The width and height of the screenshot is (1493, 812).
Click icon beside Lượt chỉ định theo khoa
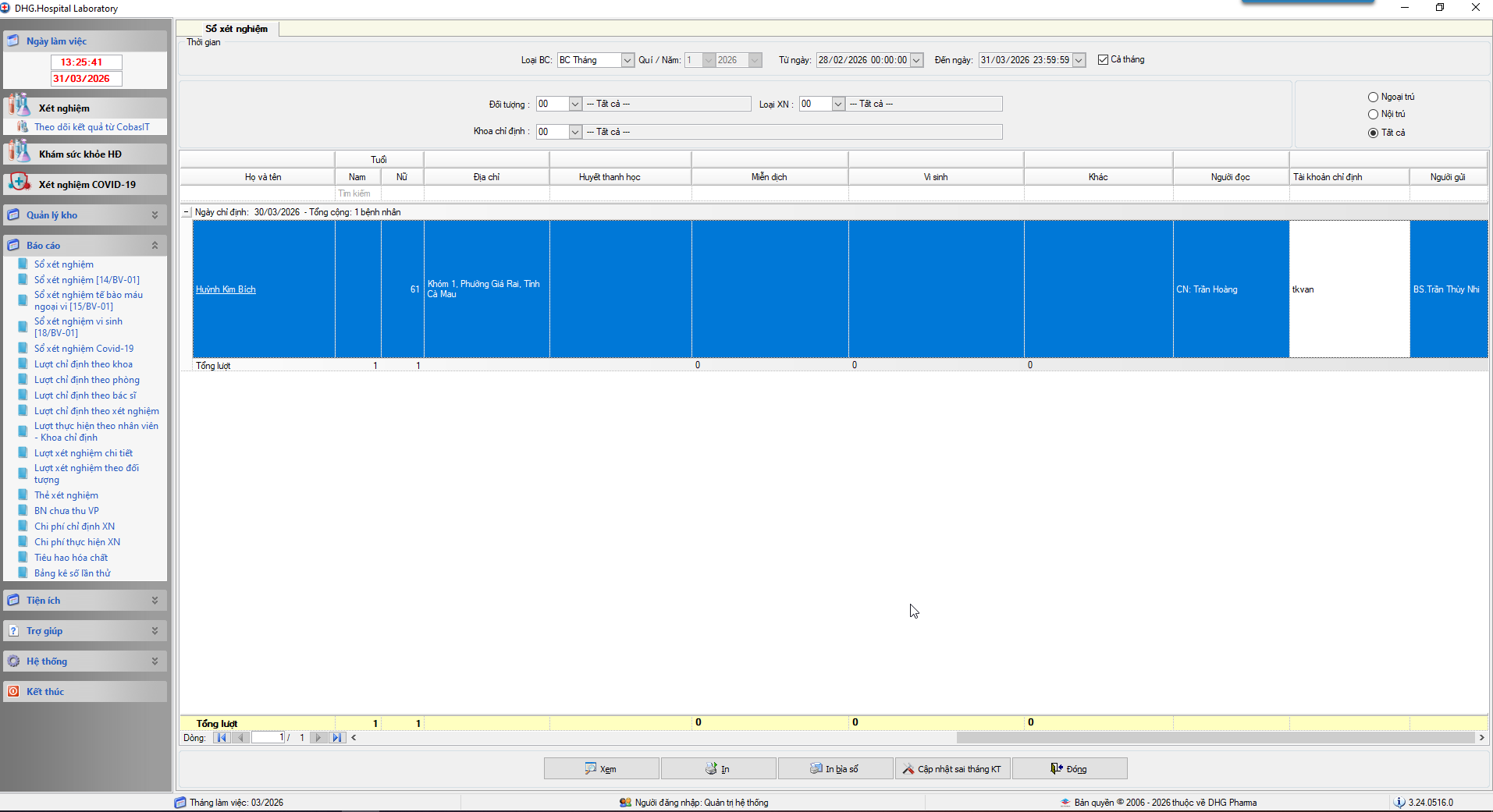pos(23,364)
